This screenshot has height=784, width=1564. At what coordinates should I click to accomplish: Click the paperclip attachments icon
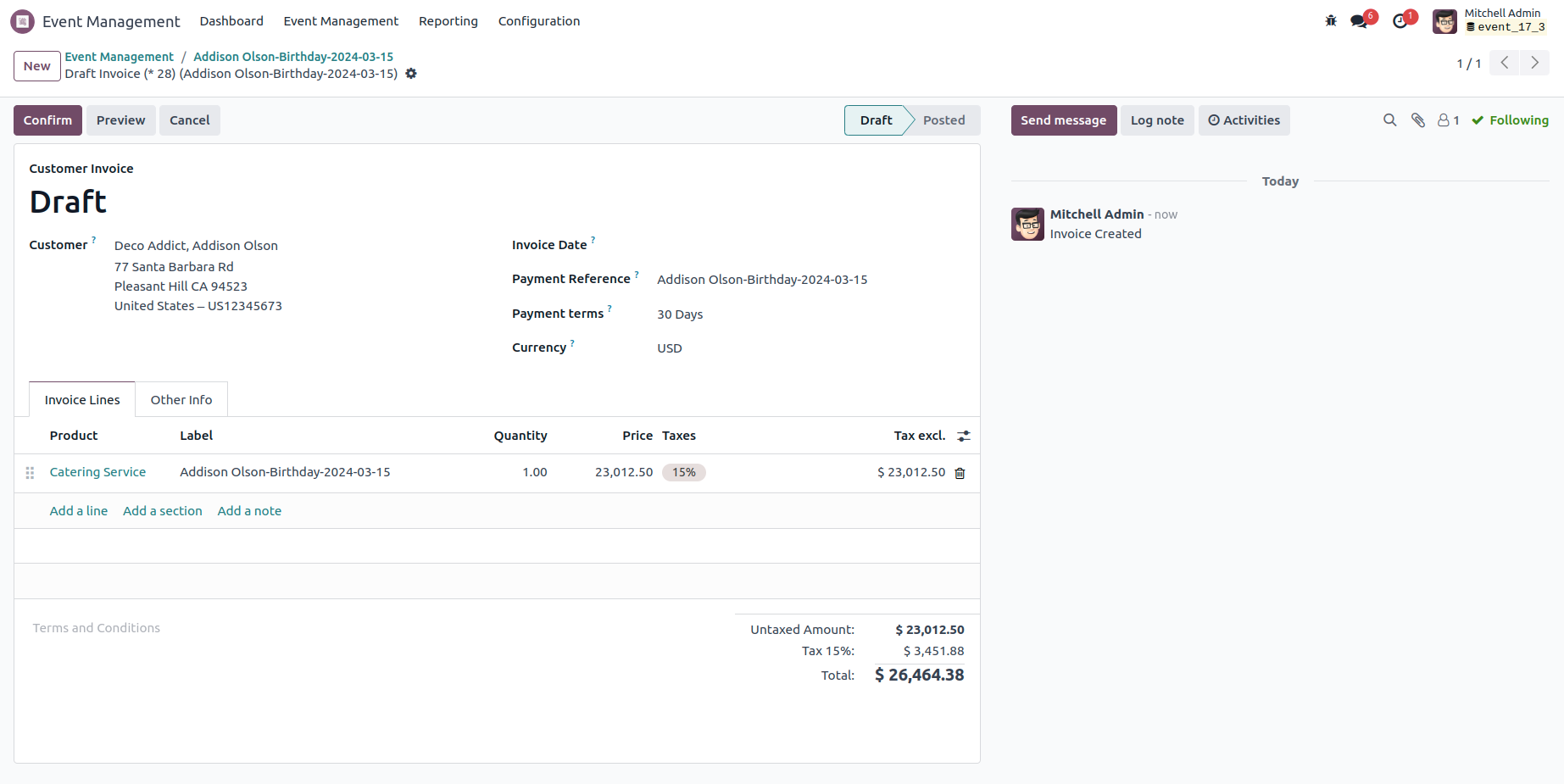coord(1418,120)
